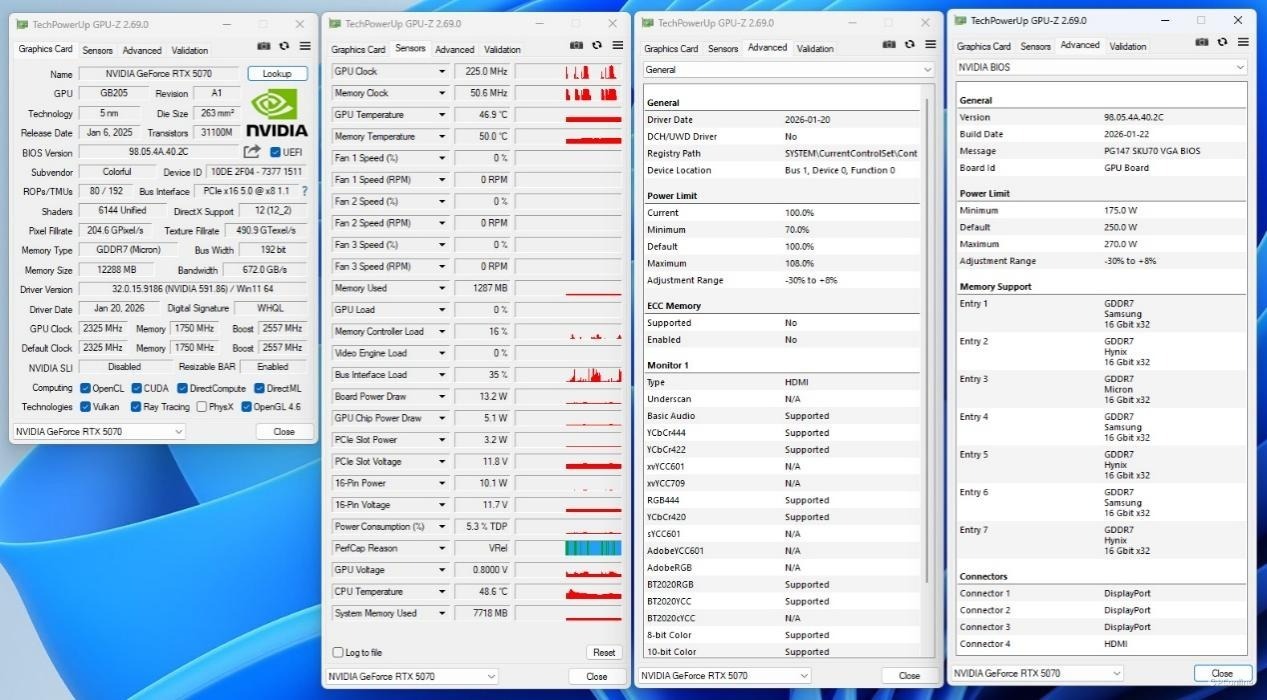Viewport: 1267px width, 700px height.
Task: Click Close button in NVIDIA BIOS window
Action: 1222,673
